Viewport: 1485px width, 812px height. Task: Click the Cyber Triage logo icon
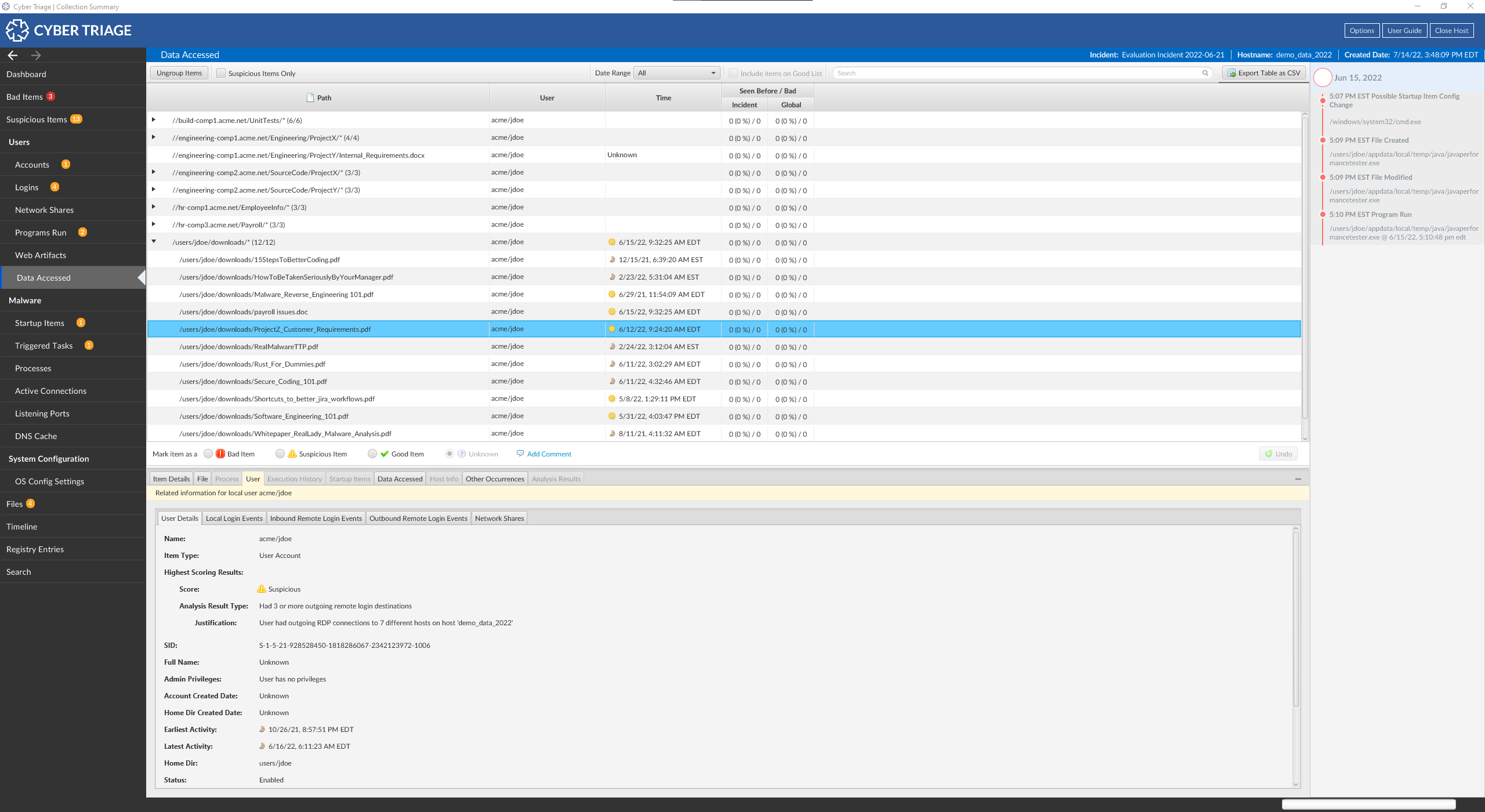click(17, 30)
